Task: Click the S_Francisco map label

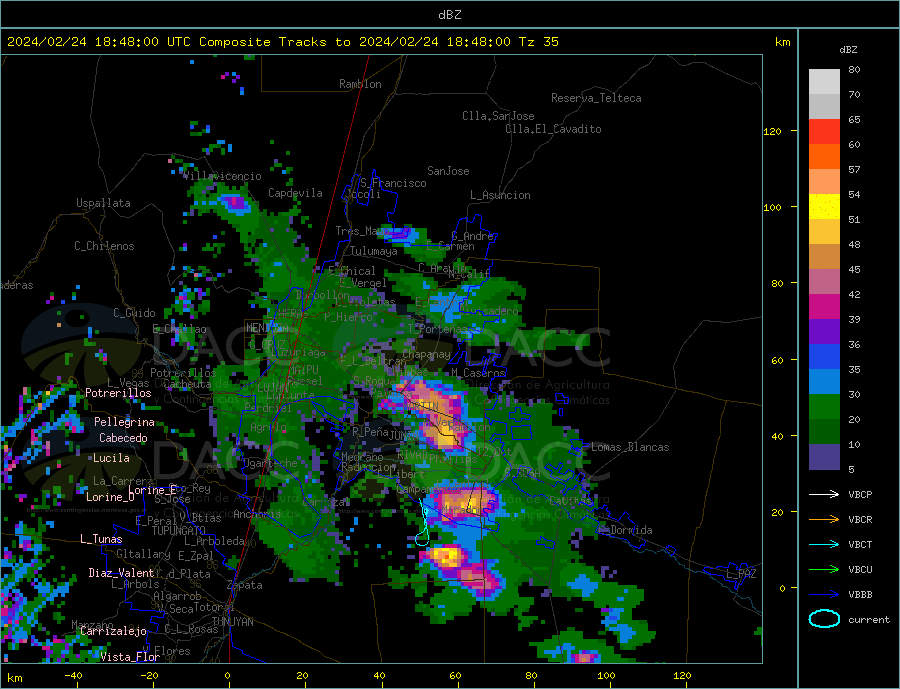Action: [393, 183]
